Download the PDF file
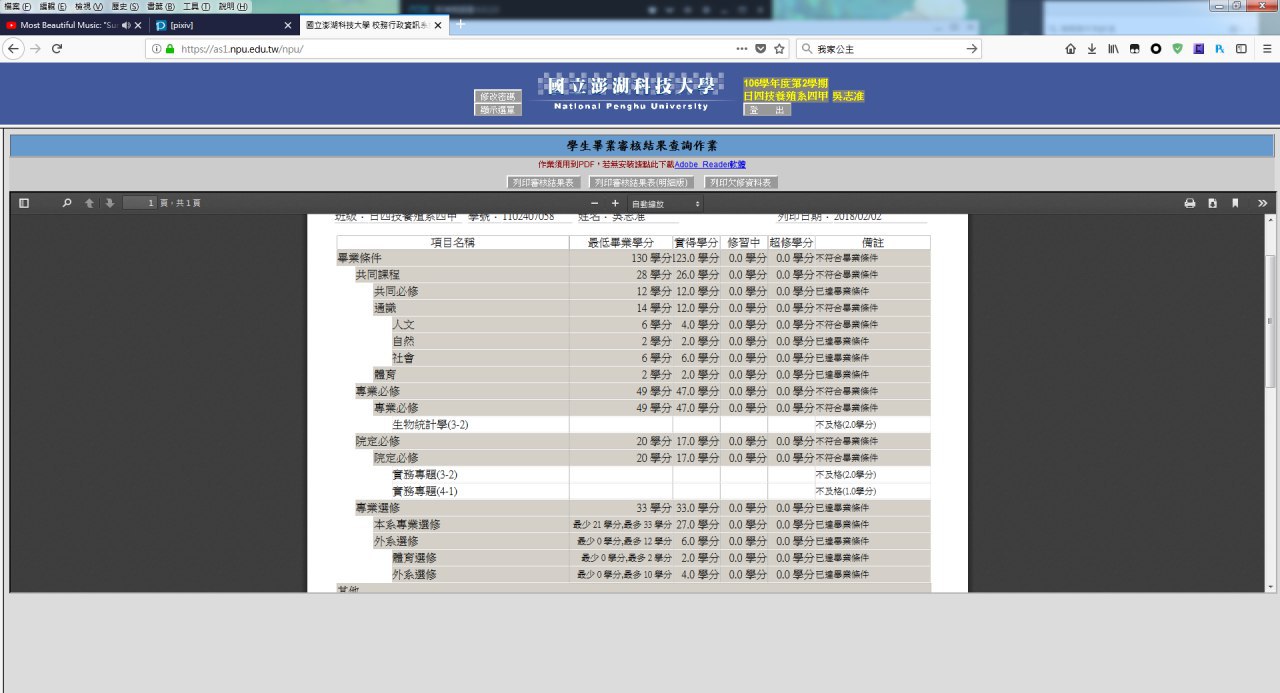 1212,203
